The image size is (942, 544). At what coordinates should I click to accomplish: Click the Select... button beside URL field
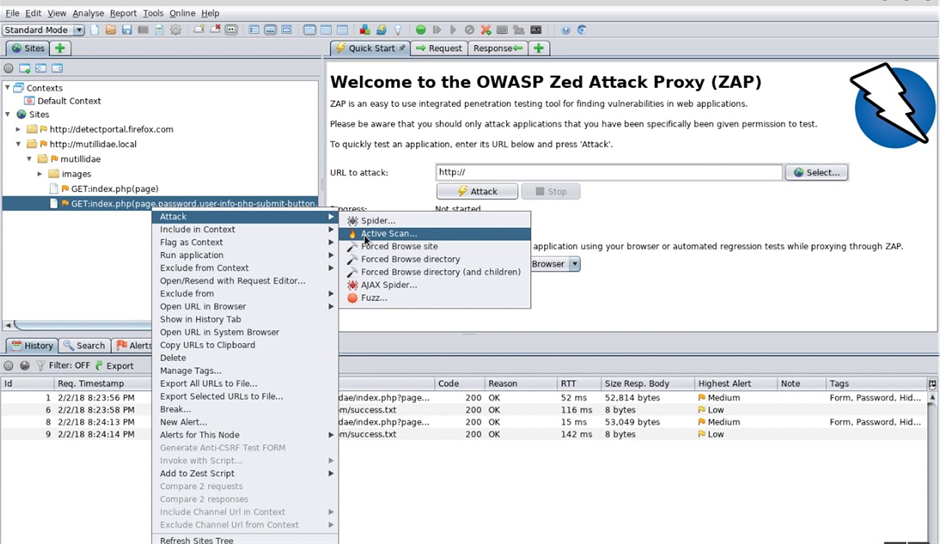(816, 172)
